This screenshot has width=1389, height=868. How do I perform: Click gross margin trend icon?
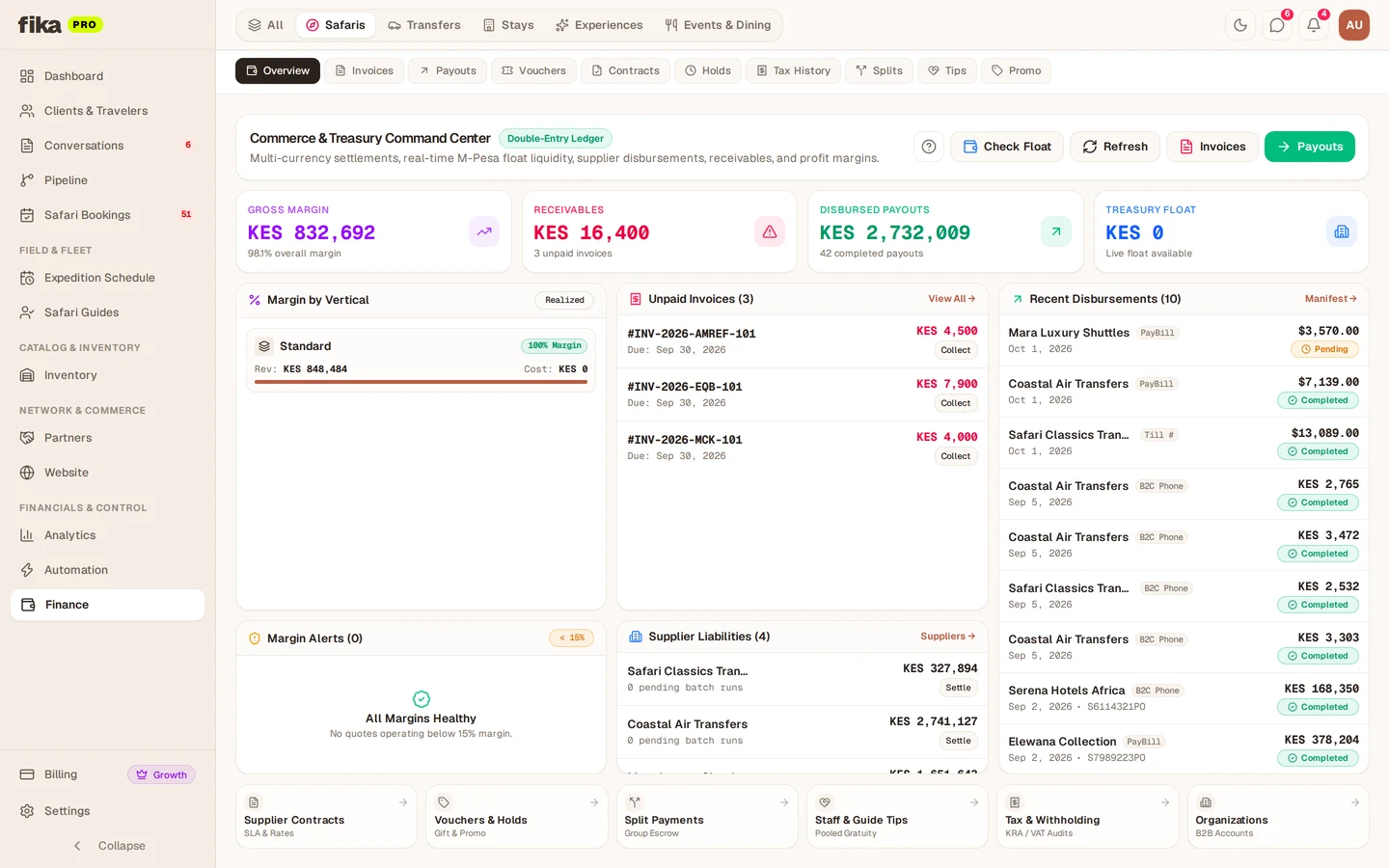[484, 231]
